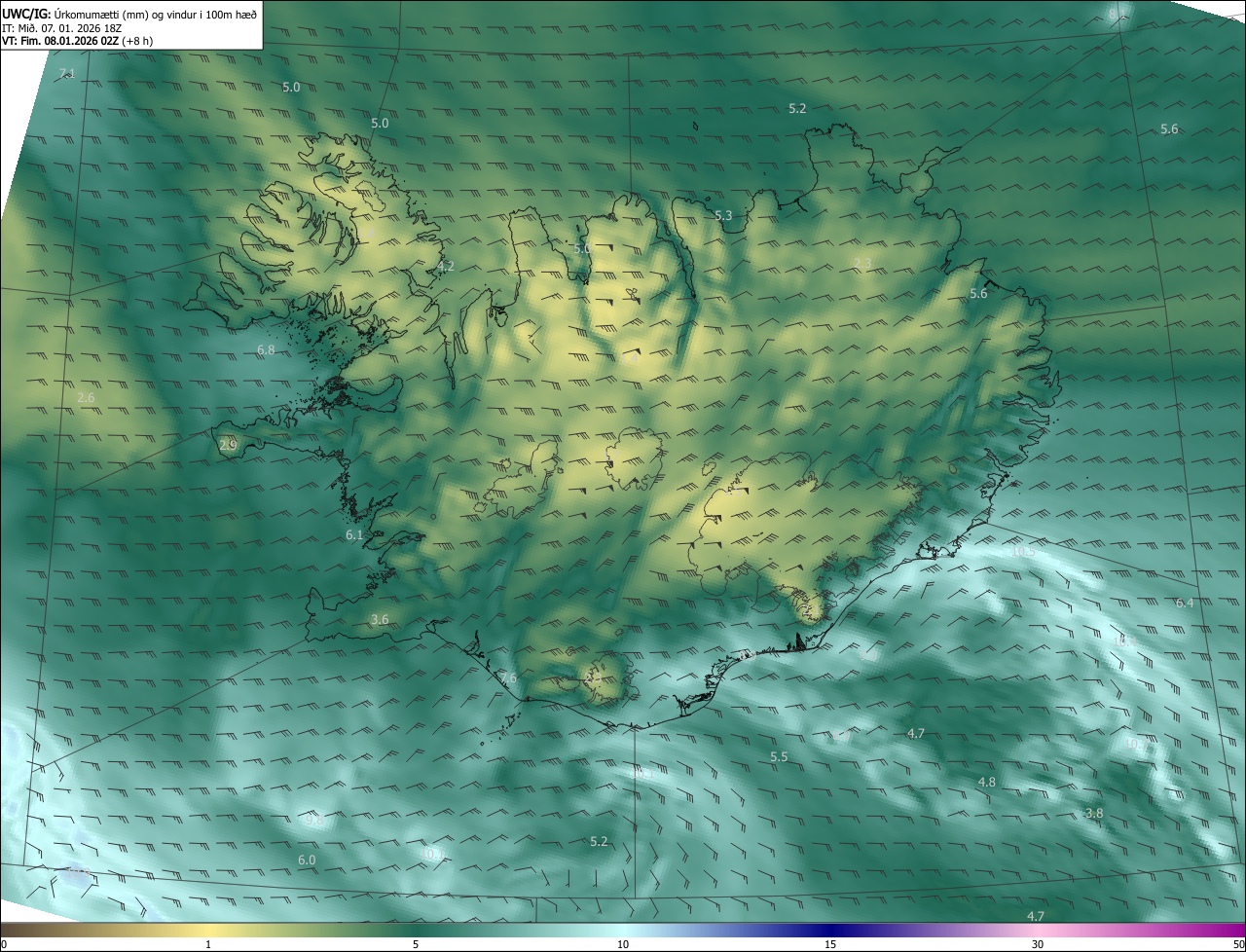Click the map value "2.6"

click(x=86, y=398)
